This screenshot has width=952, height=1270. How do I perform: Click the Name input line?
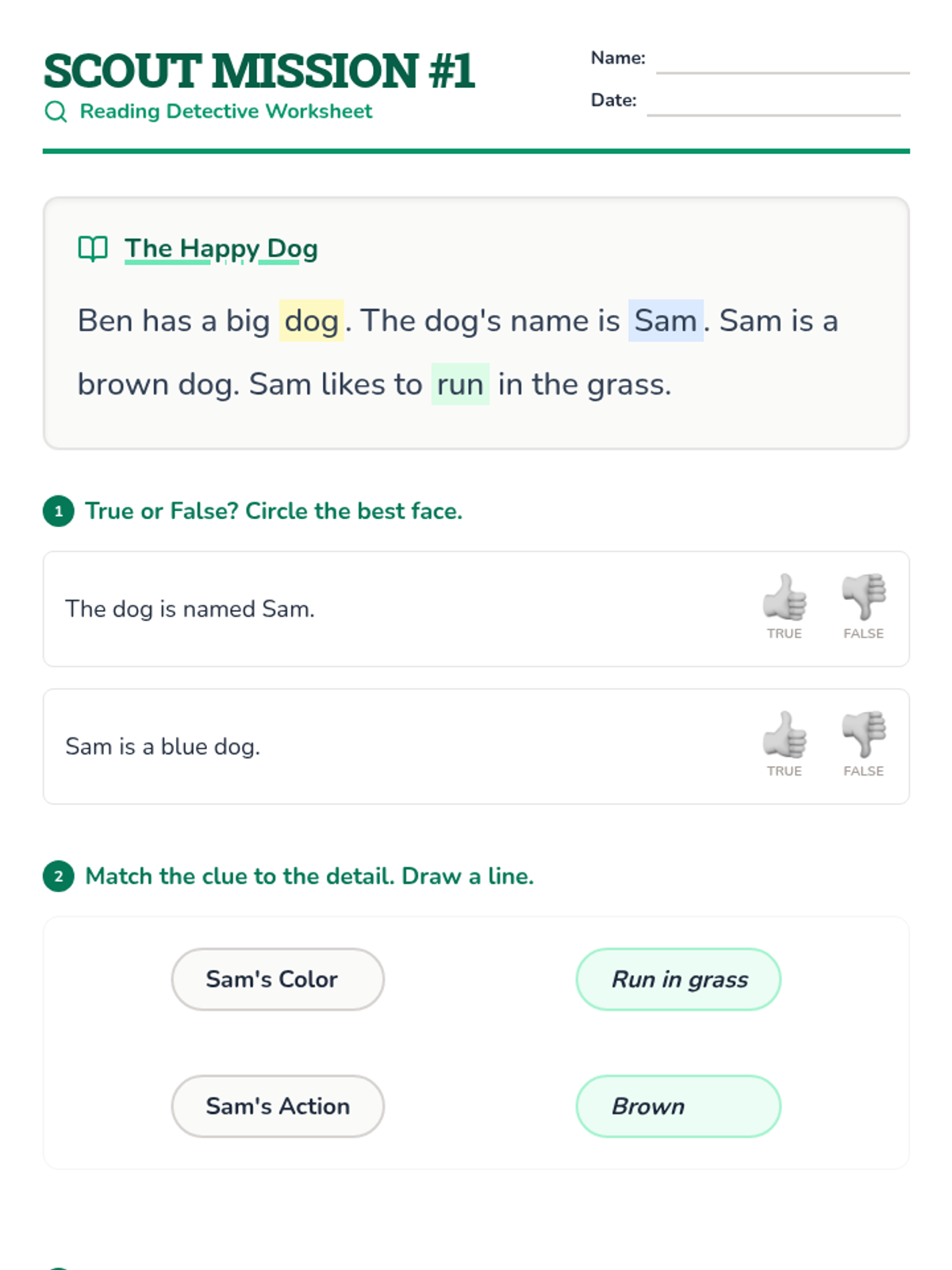pos(782,62)
